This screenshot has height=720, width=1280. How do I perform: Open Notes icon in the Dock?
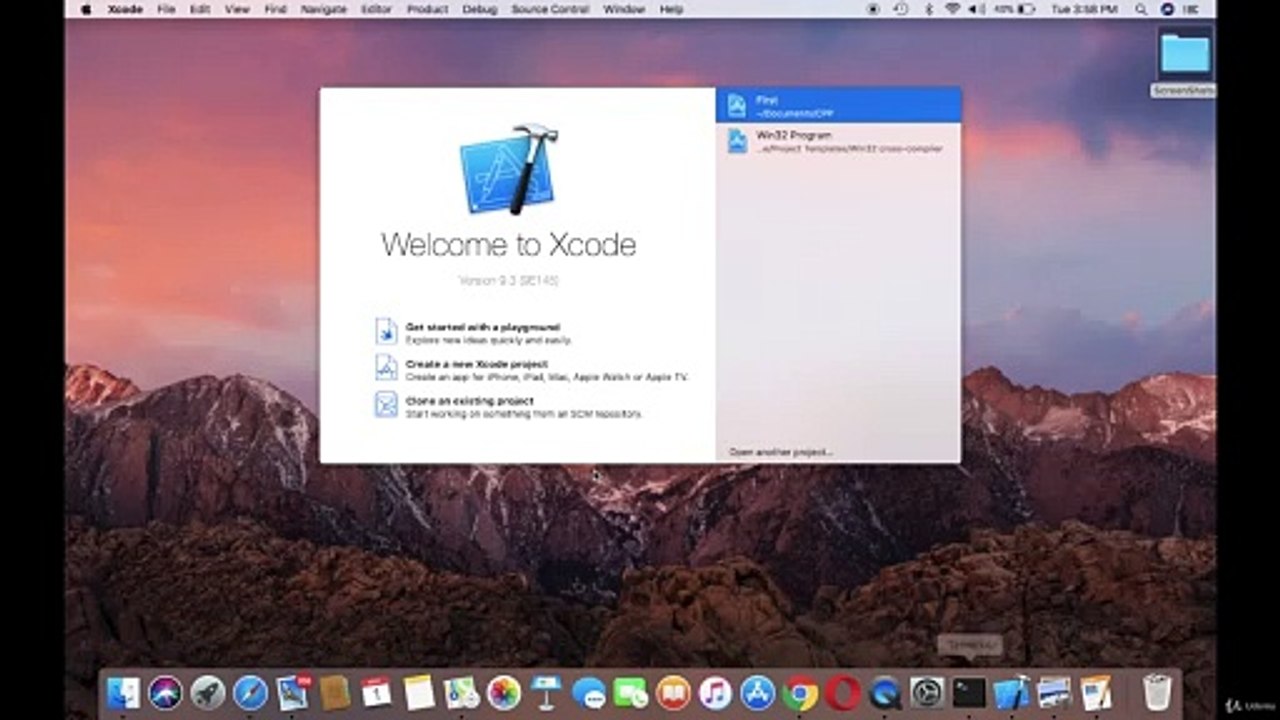pos(419,692)
